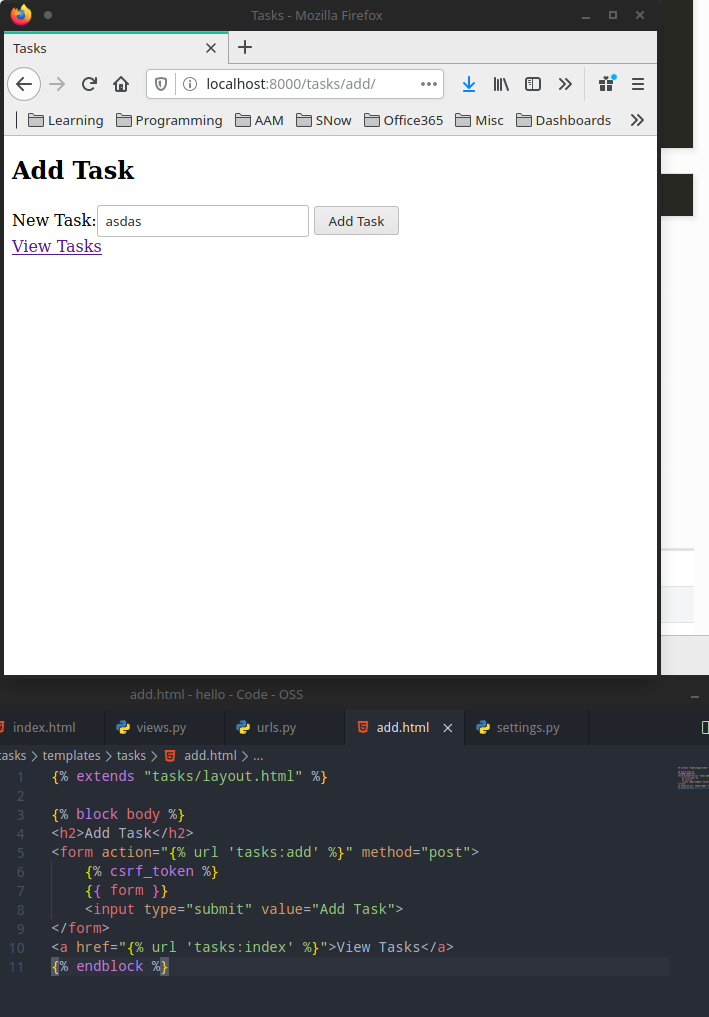Open the Office365 bookmarks folder
The width and height of the screenshot is (709, 1017).
403,120
